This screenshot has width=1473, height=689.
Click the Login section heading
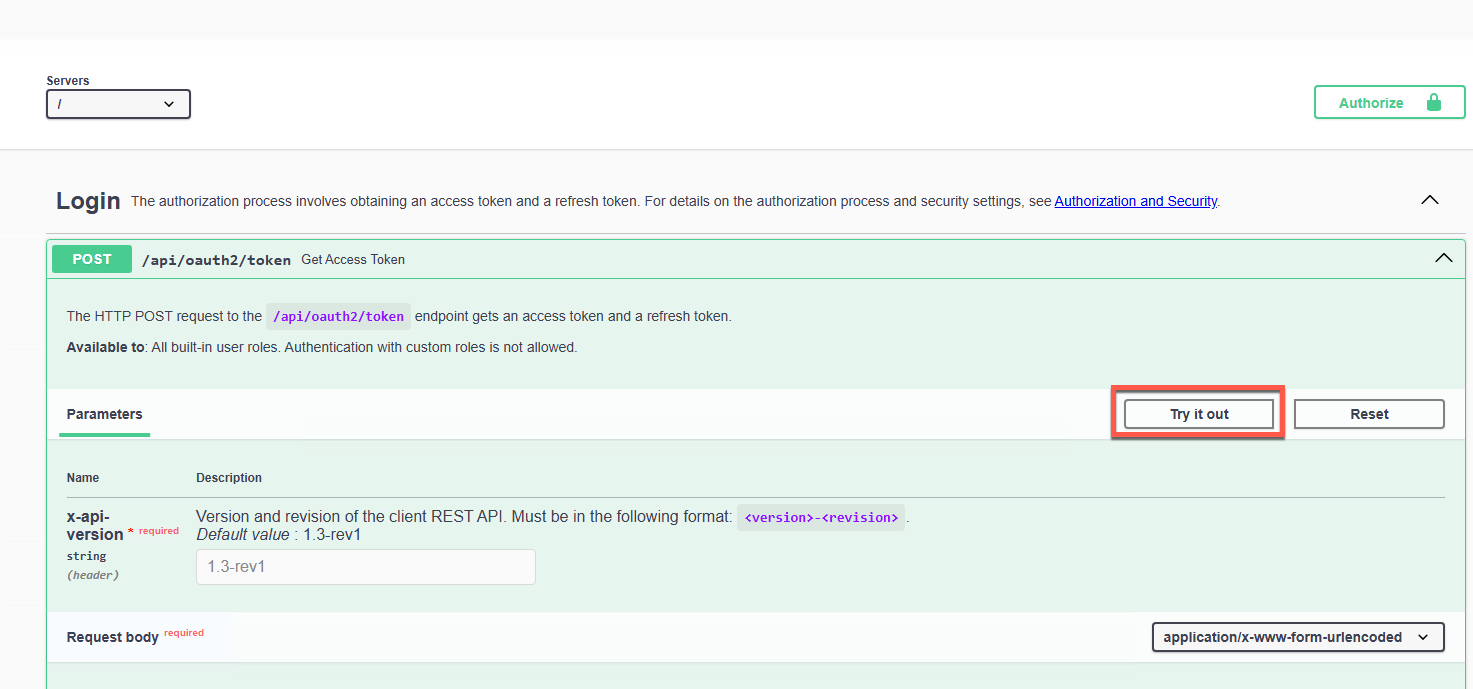(x=88, y=201)
